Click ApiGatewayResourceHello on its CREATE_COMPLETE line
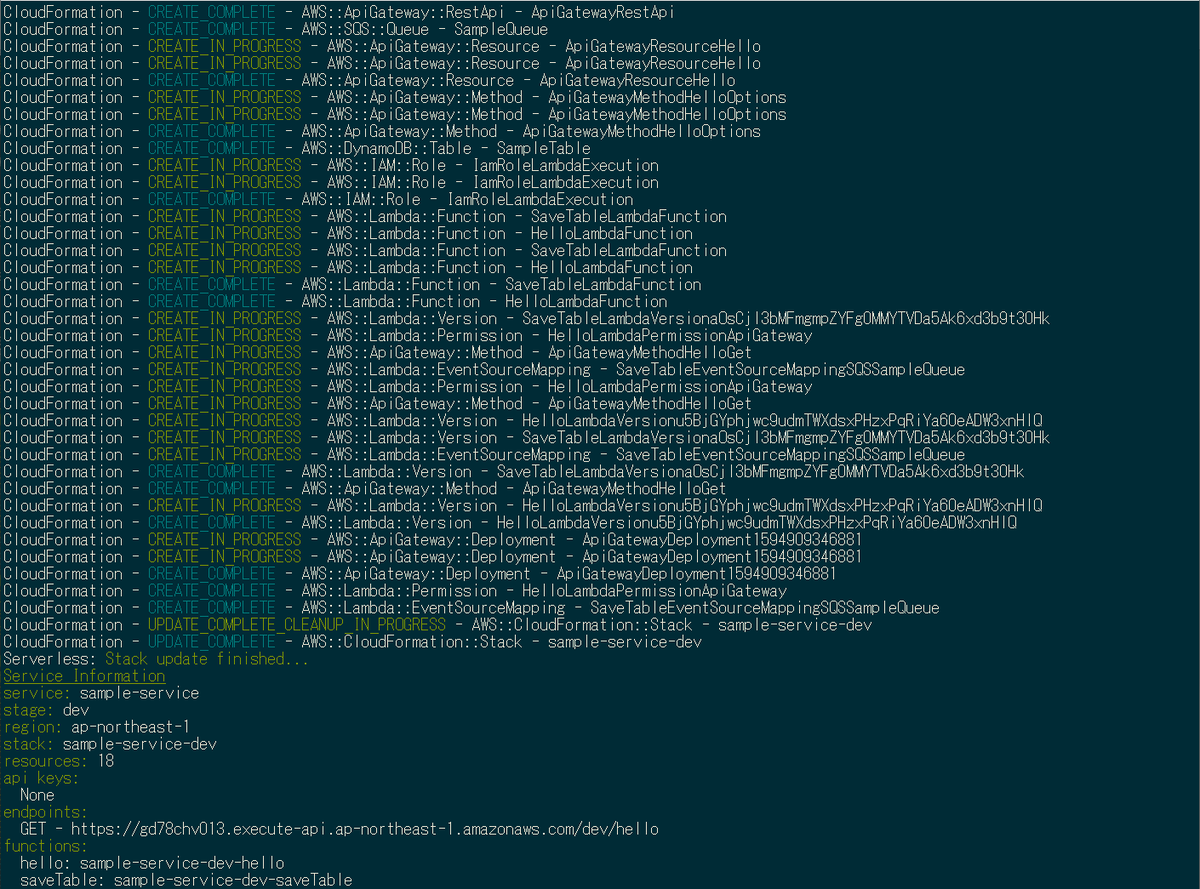 click(637, 80)
